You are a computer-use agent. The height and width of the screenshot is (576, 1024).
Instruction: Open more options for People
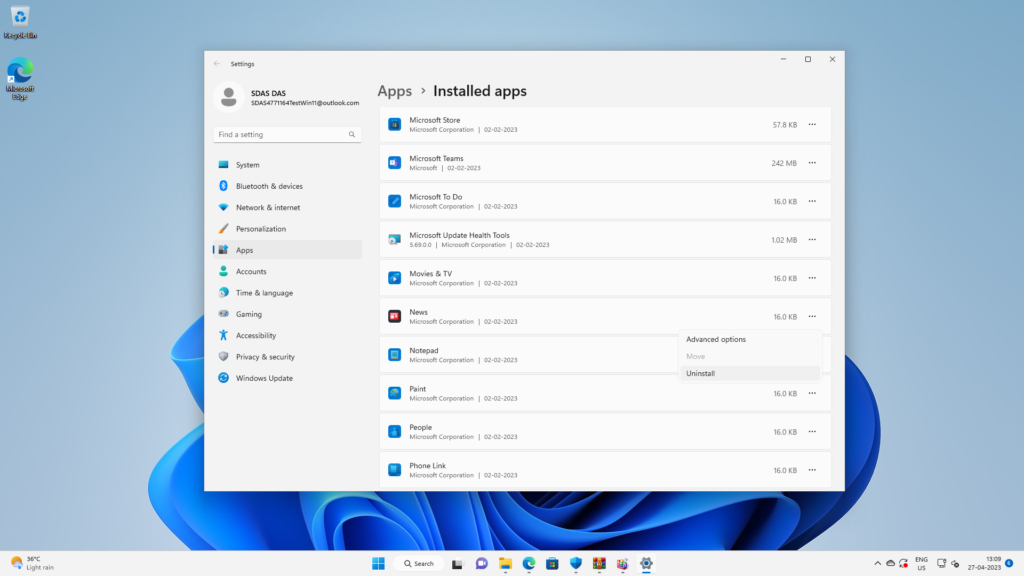tap(812, 432)
